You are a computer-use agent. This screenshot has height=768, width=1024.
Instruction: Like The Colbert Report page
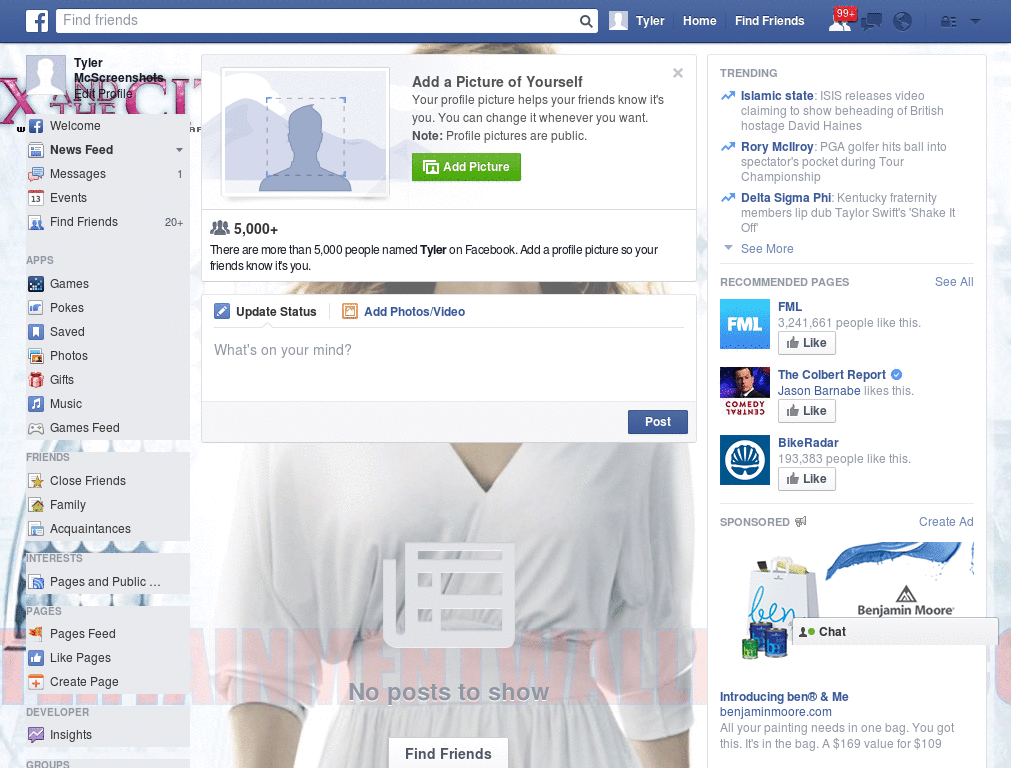(x=807, y=411)
